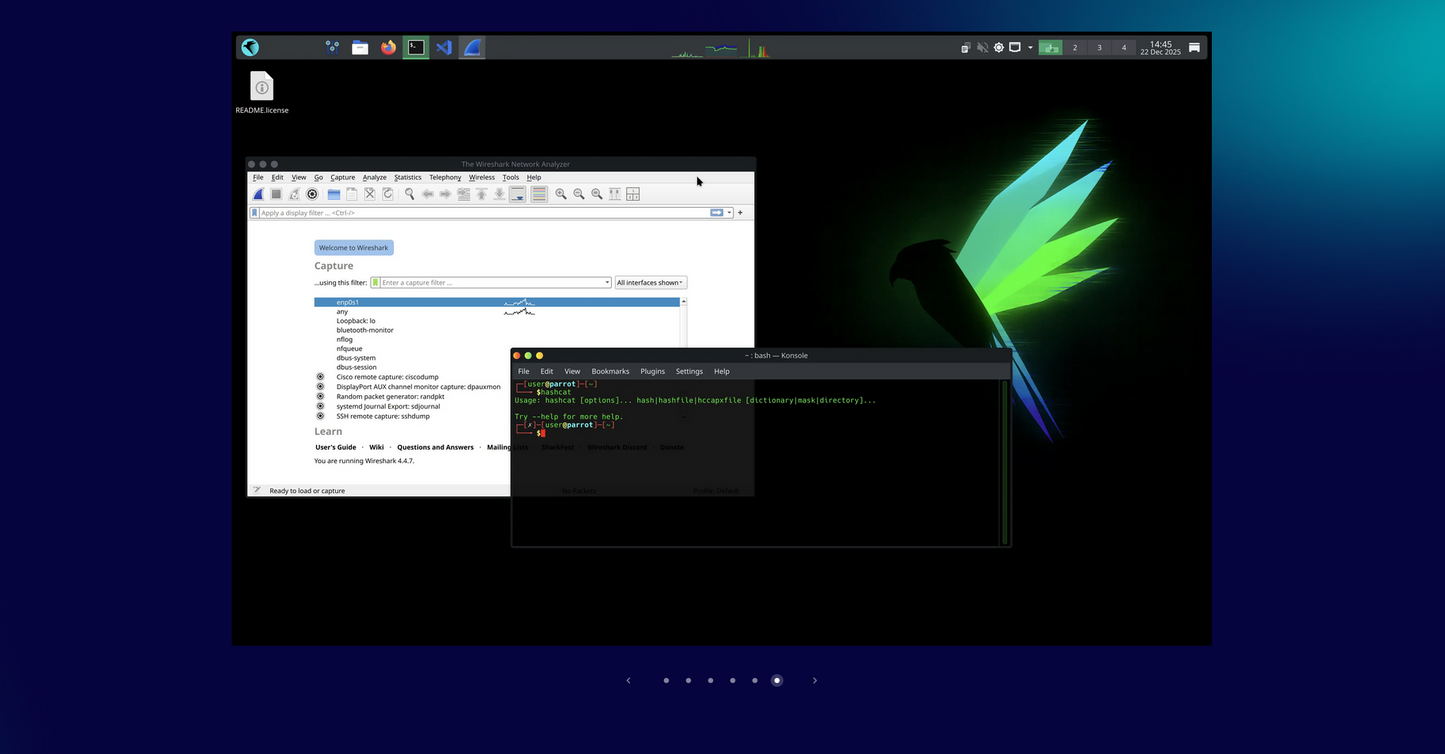Viewport: 1445px width, 754px height.
Task: Zoom in the Wireshark main window text
Action: pos(561,194)
